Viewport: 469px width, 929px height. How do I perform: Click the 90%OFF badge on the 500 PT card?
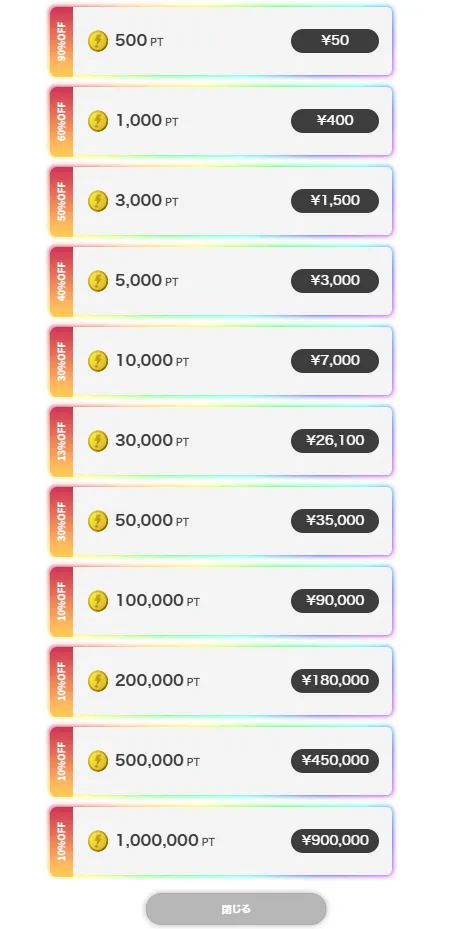click(x=62, y=41)
